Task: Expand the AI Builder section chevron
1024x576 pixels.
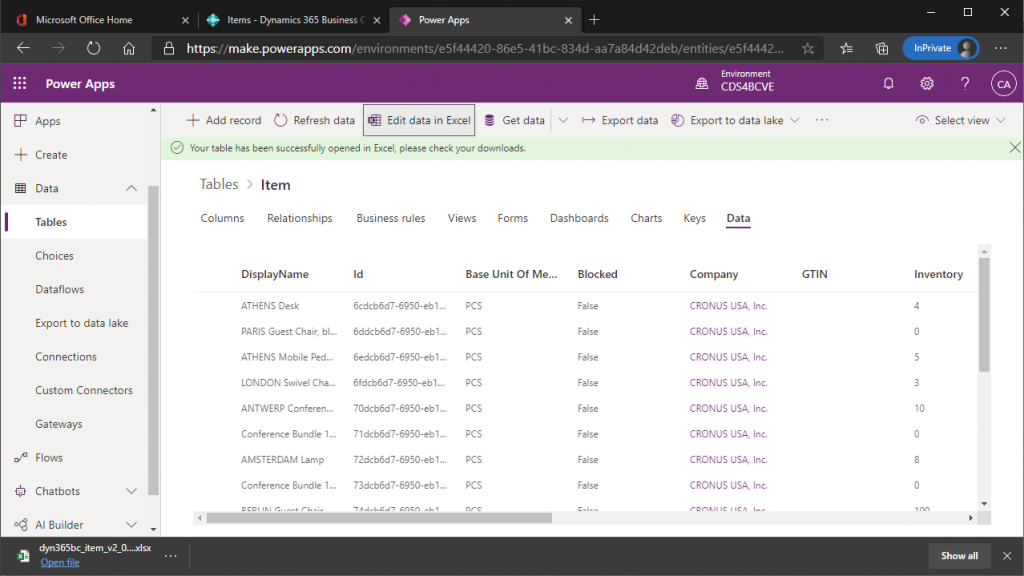Action: click(131, 524)
